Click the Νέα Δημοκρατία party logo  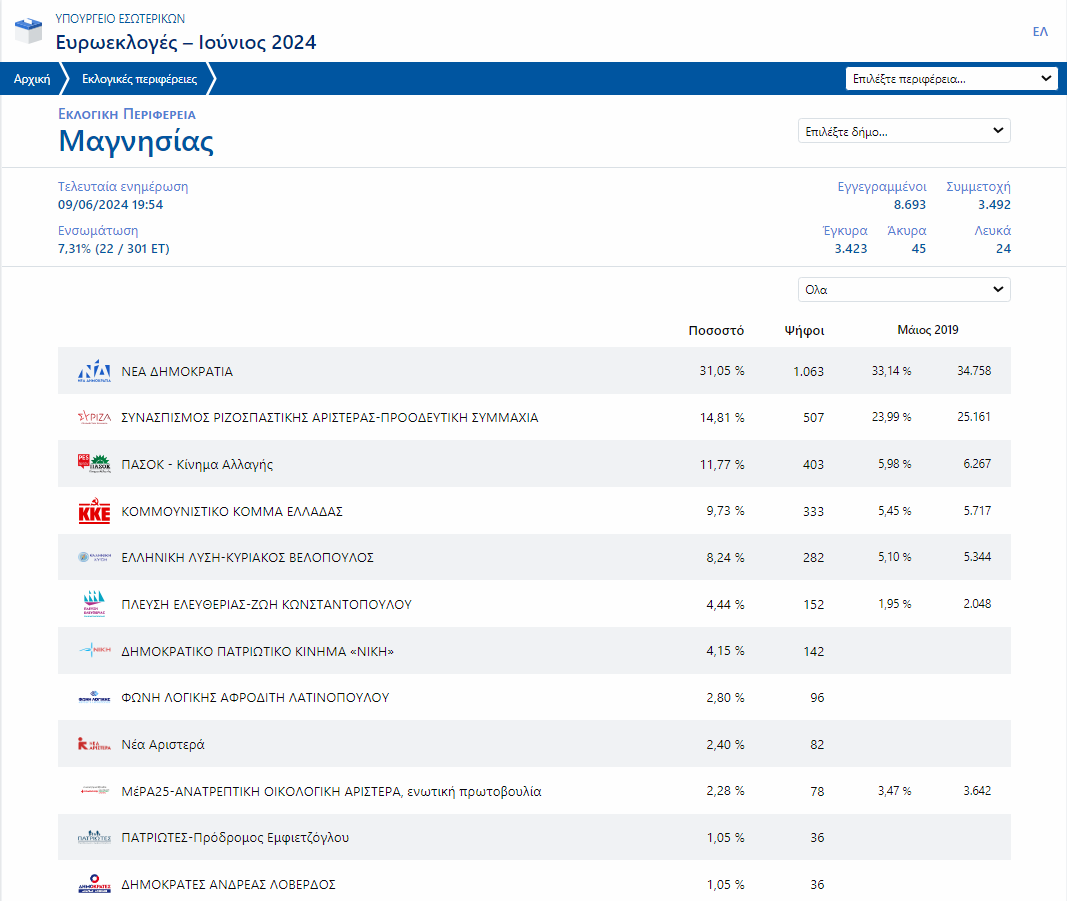[94, 371]
